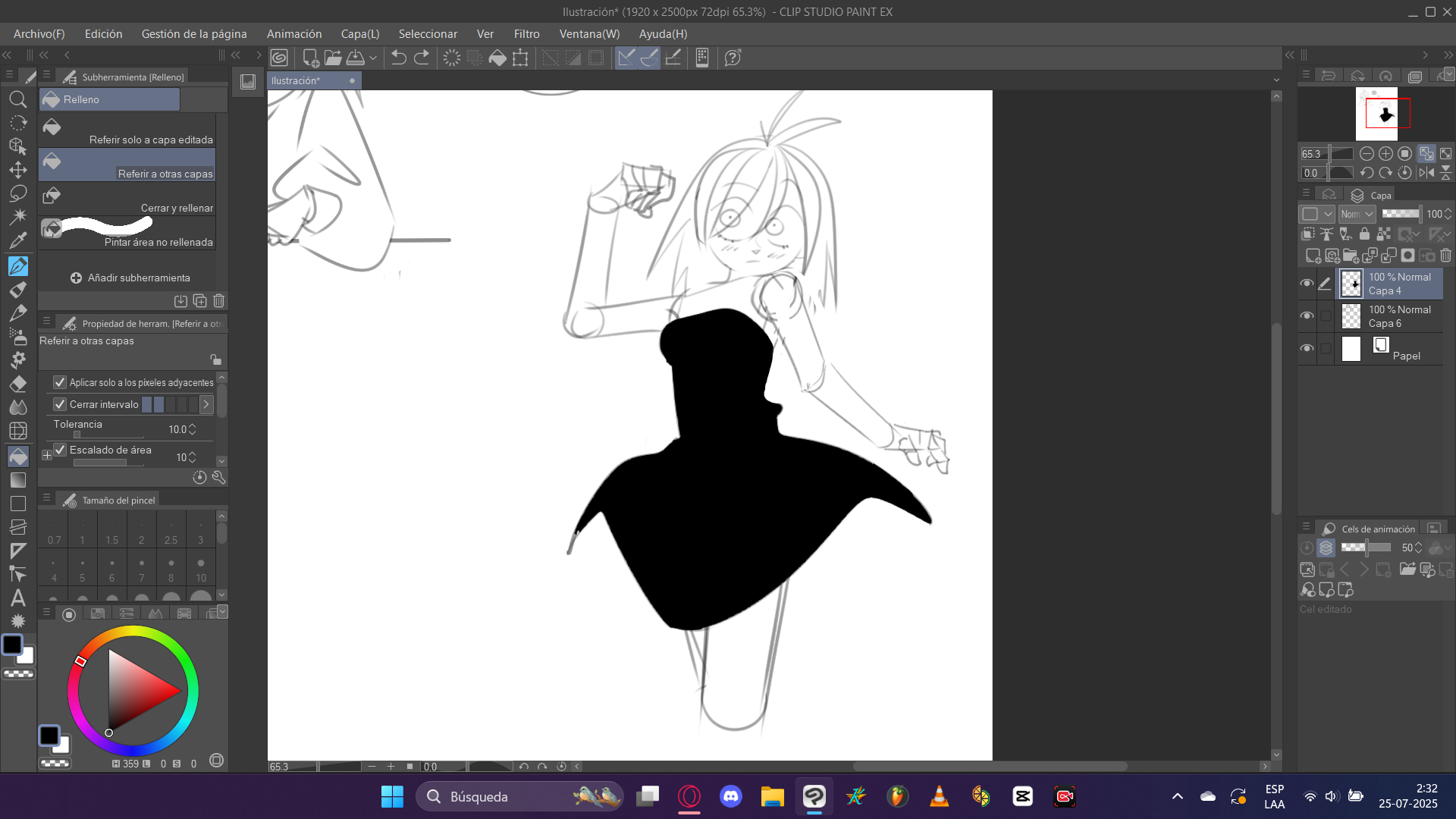1456x819 pixels.
Task: Select the Eraser tool
Action: [x=18, y=384]
